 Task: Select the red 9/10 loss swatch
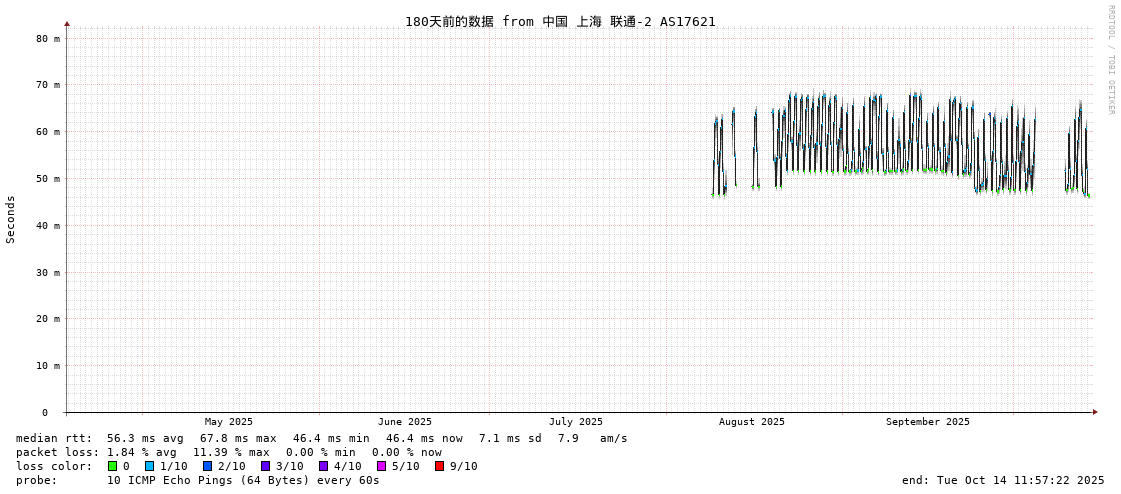(x=439, y=466)
